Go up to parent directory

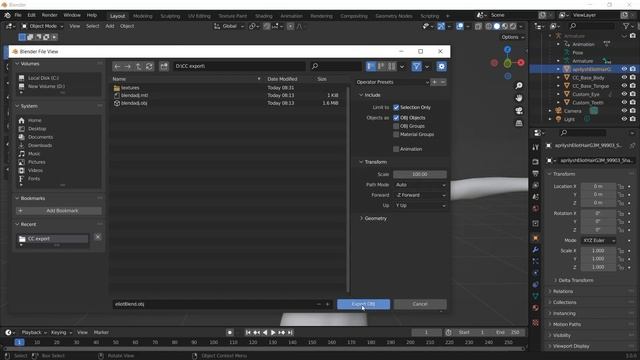138,66
